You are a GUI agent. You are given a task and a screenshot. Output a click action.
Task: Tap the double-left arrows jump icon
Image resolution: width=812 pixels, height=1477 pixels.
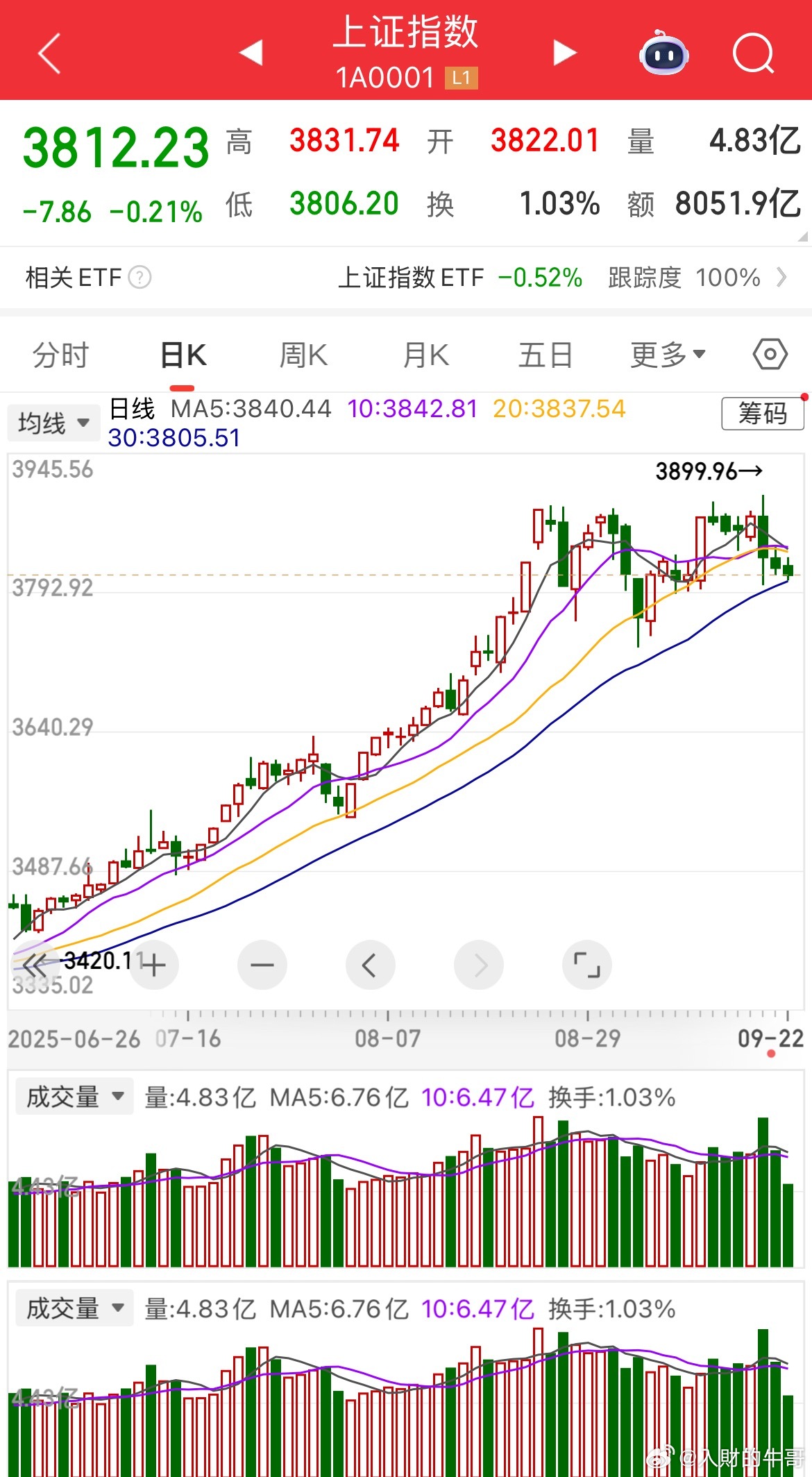[x=35, y=965]
